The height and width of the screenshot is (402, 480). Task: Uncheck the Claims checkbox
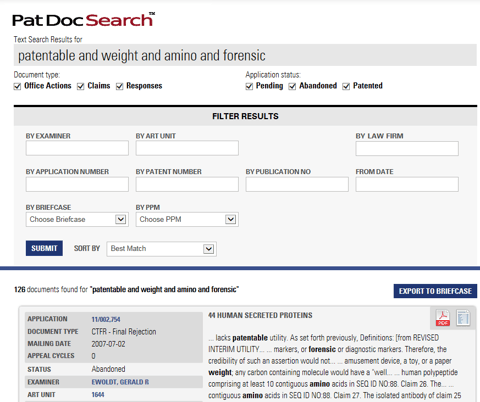pos(80,86)
